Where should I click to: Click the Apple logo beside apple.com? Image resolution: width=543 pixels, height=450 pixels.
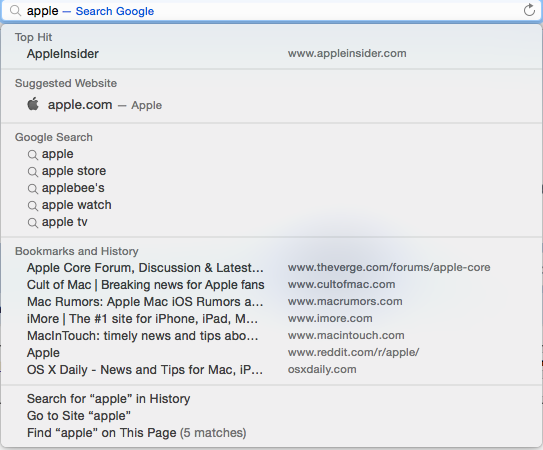point(33,104)
